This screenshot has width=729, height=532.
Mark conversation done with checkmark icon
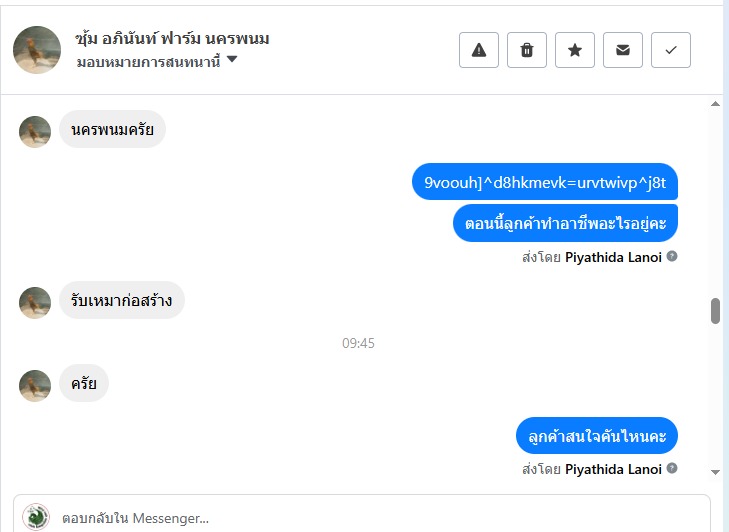click(671, 50)
